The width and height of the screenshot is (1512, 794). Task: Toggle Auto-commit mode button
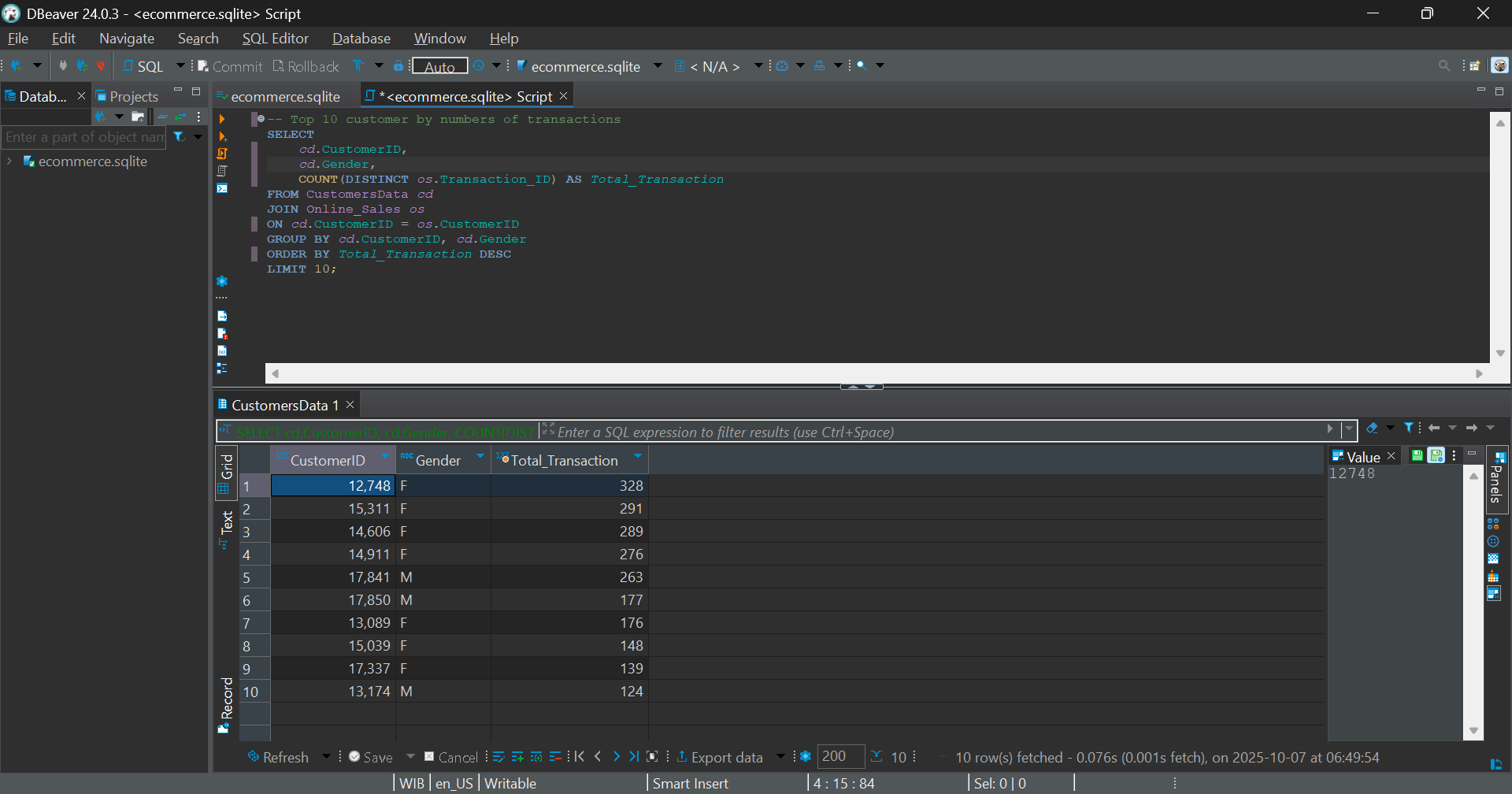(439, 67)
